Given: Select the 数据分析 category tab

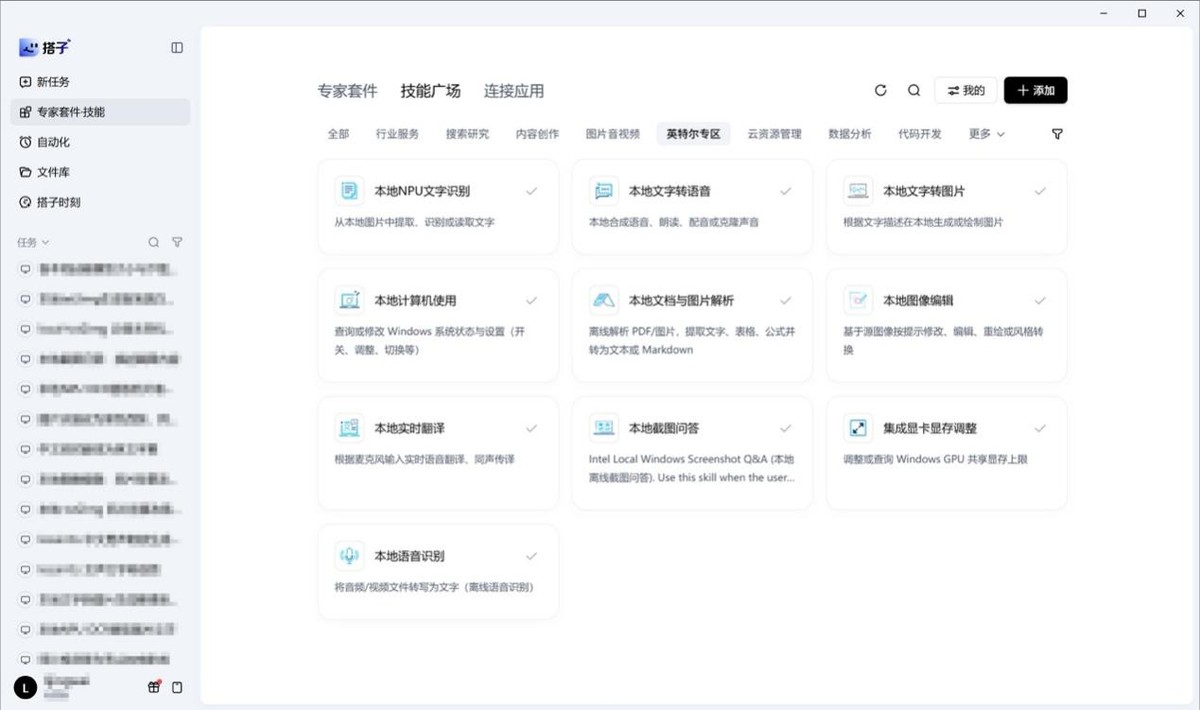Looking at the screenshot, I should (850, 134).
